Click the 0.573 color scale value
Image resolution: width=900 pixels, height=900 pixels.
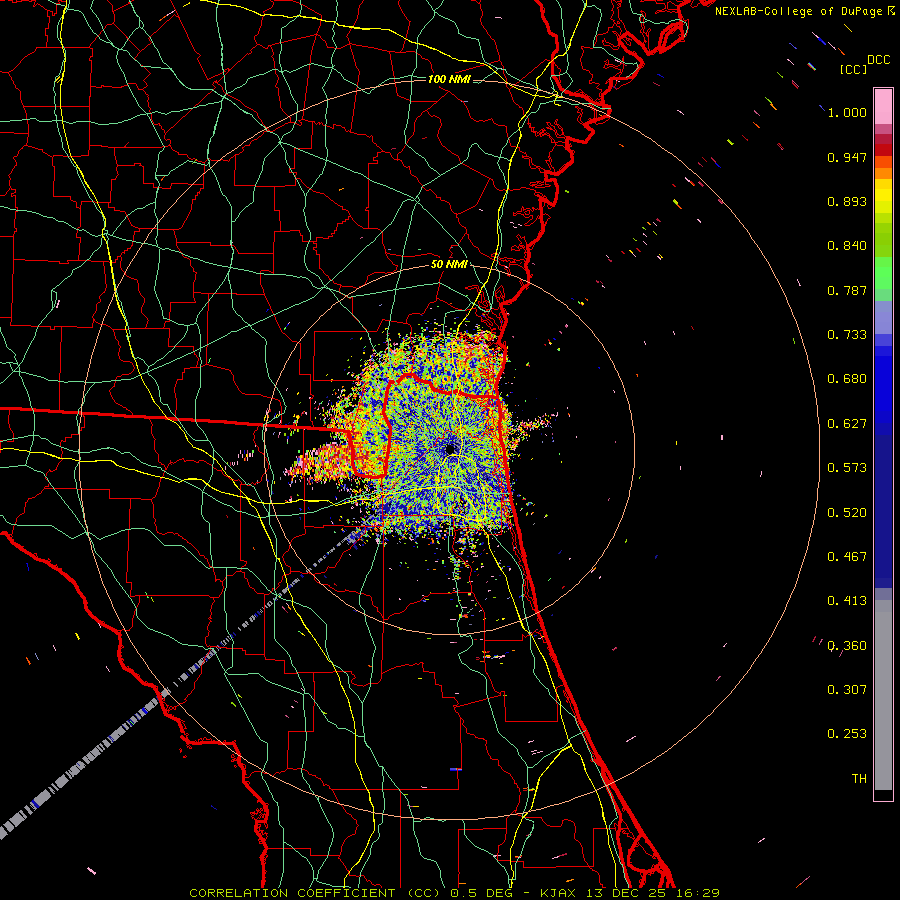click(847, 468)
